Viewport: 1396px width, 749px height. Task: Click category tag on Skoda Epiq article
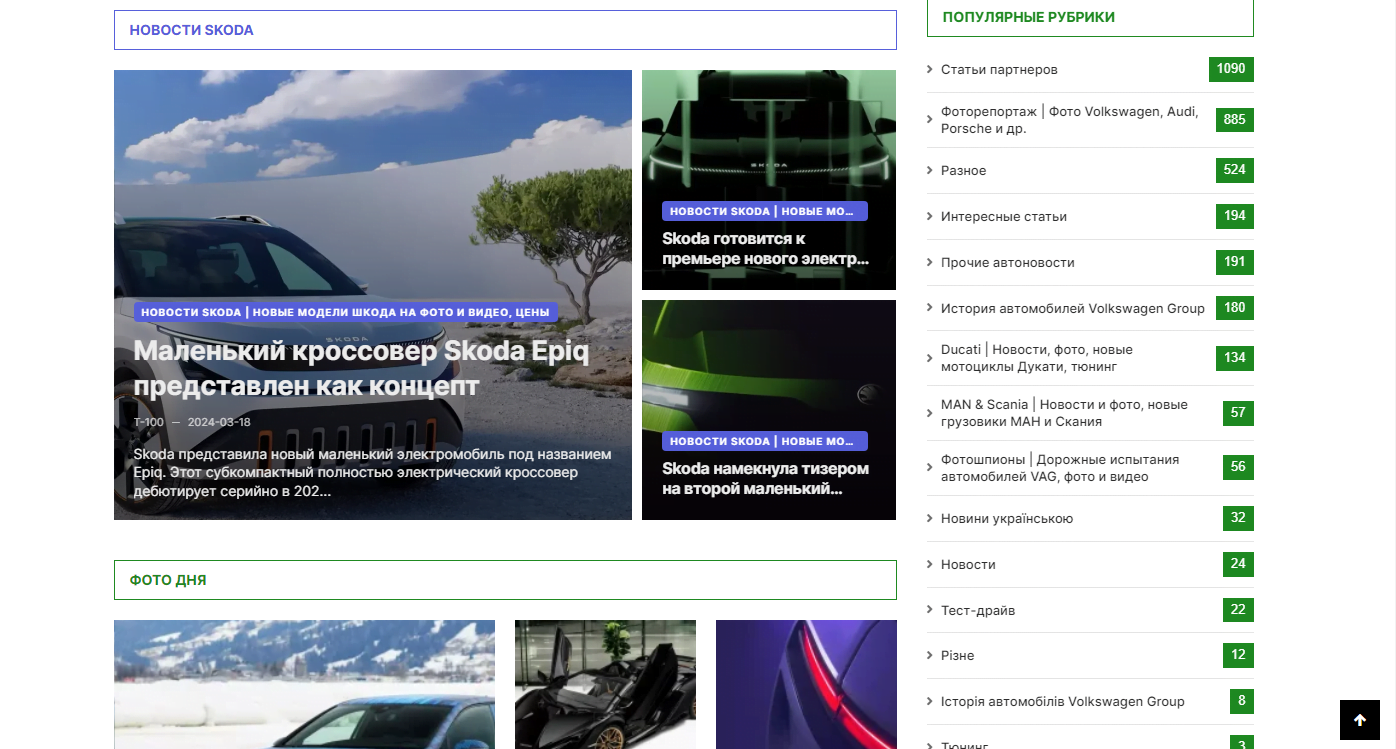345,312
